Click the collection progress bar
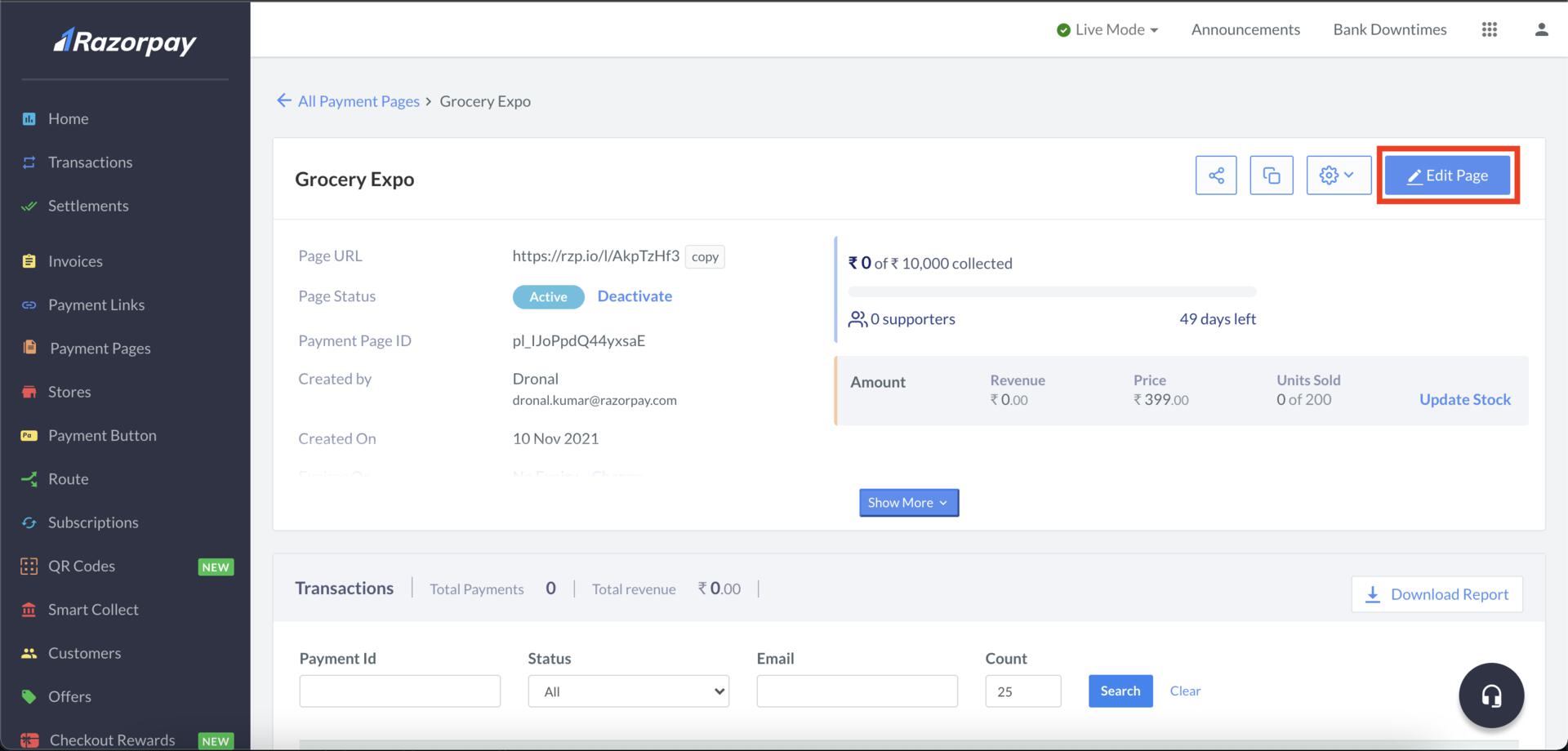The image size is (1568, 751). (1052, 291)
